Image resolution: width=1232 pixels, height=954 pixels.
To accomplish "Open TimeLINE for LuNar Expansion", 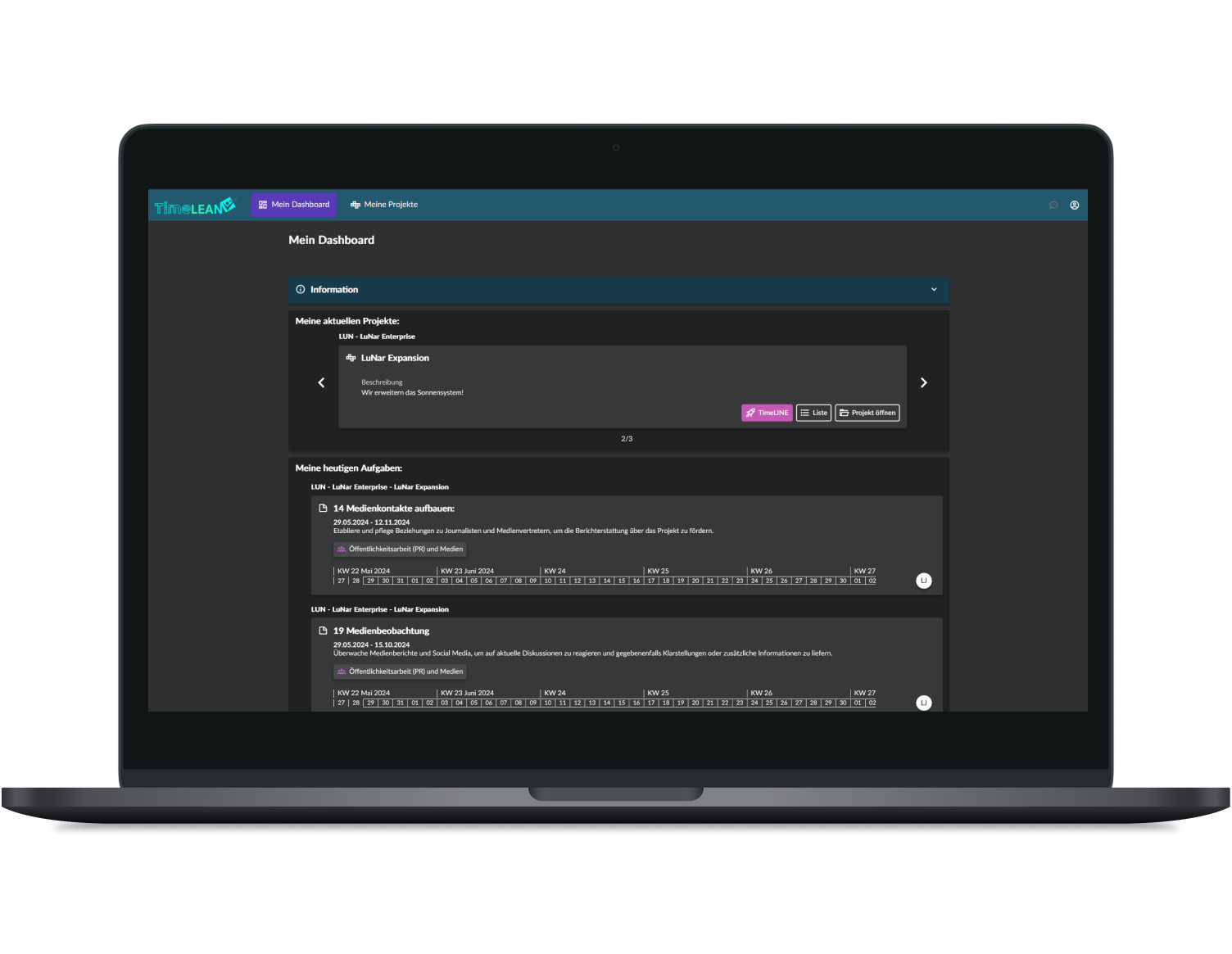I will [x=768, y=414].
